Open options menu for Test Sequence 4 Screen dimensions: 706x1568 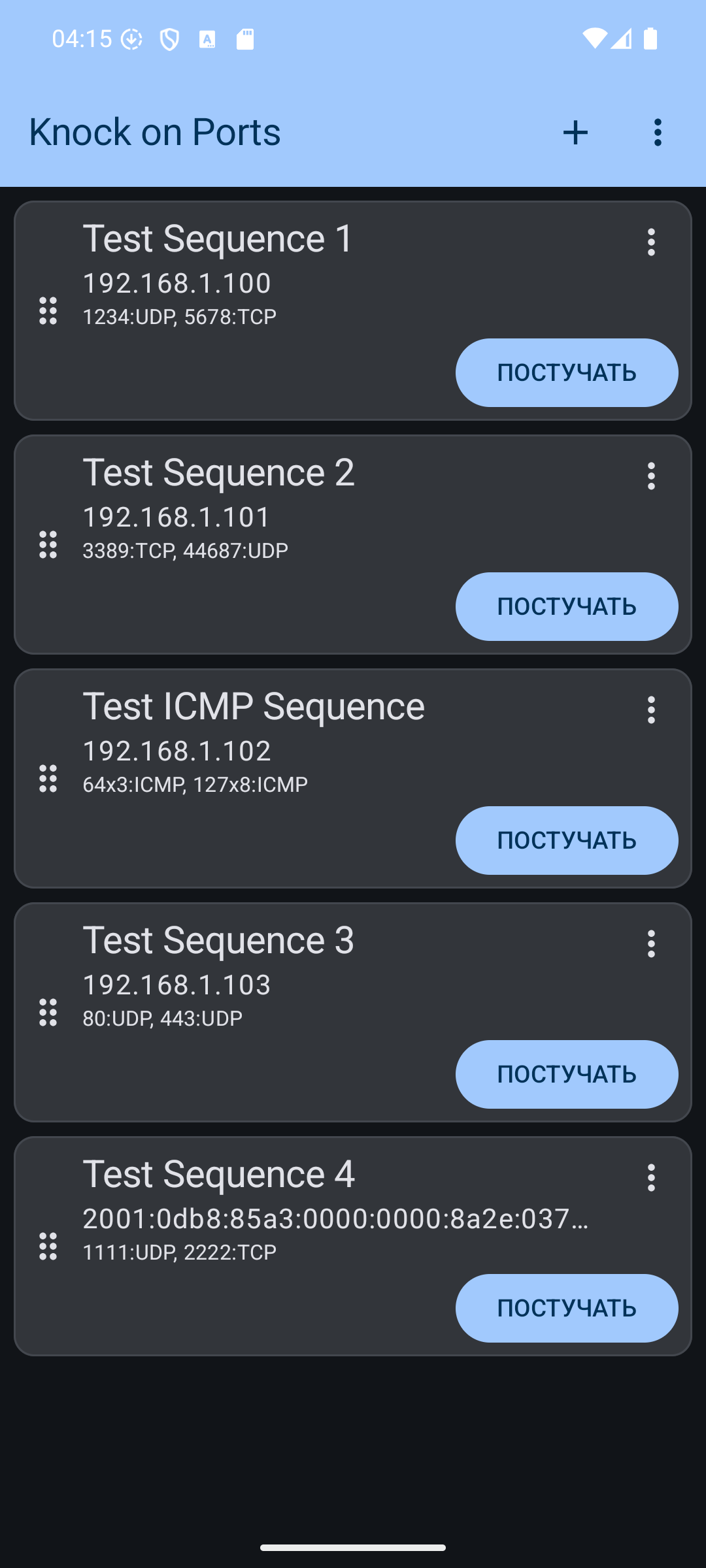651,1178
